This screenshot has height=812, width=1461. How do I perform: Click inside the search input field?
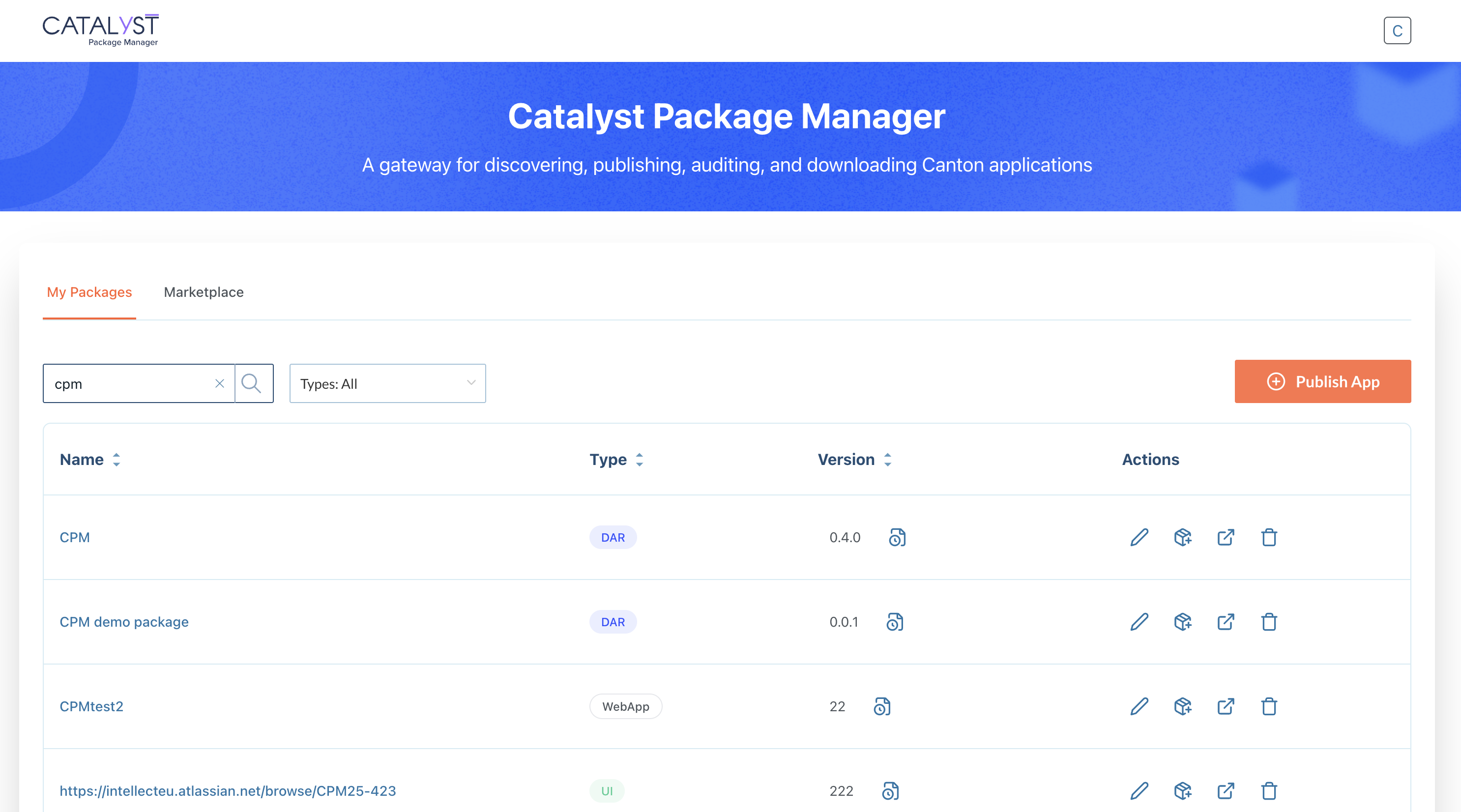(130, 383)
